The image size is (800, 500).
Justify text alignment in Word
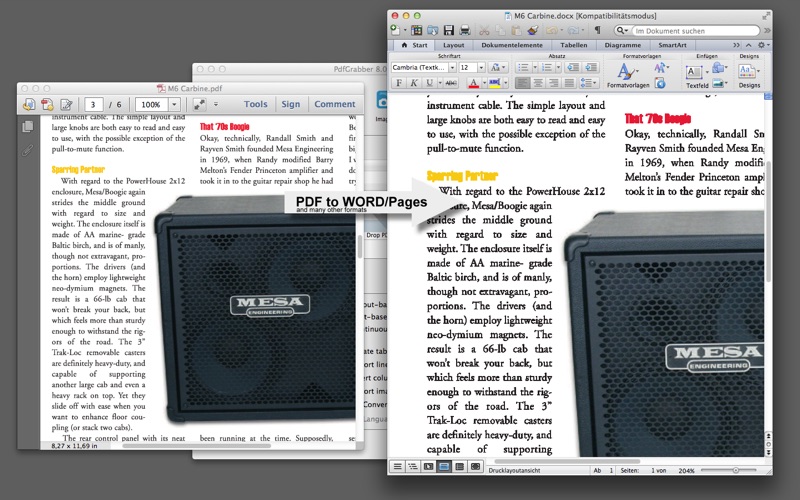[569, 83]
